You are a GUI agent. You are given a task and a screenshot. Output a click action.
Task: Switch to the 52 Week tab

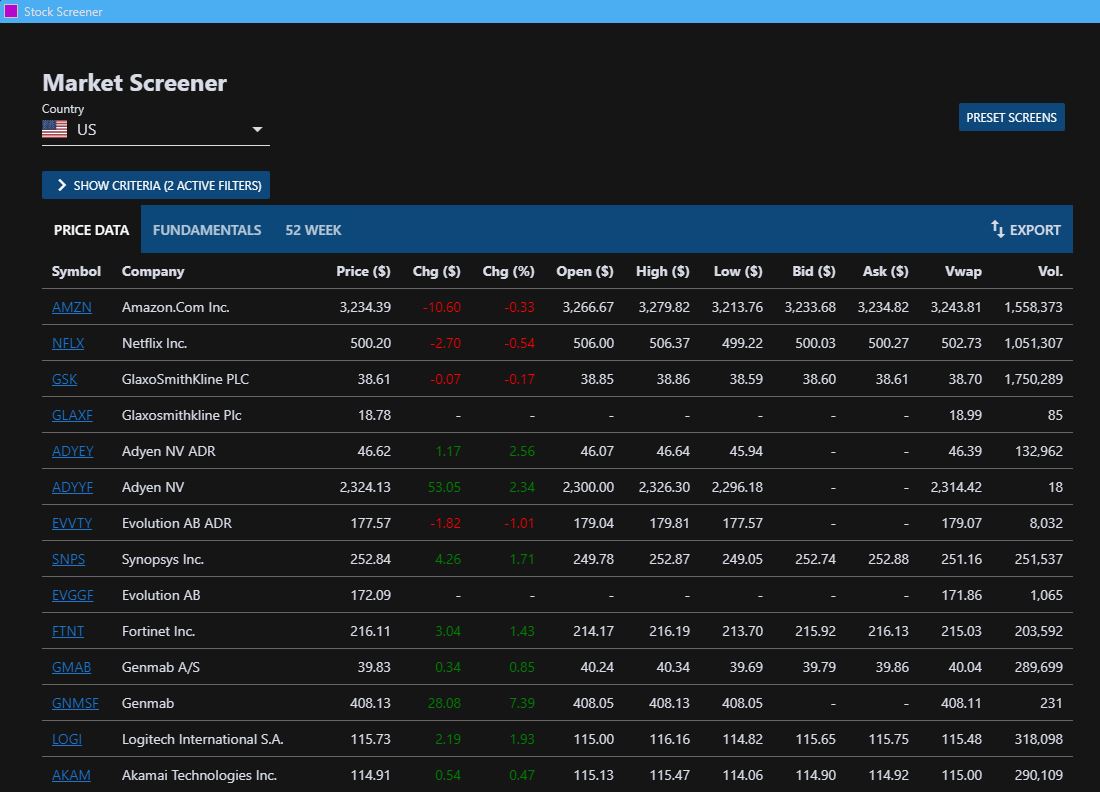(313, 230)
